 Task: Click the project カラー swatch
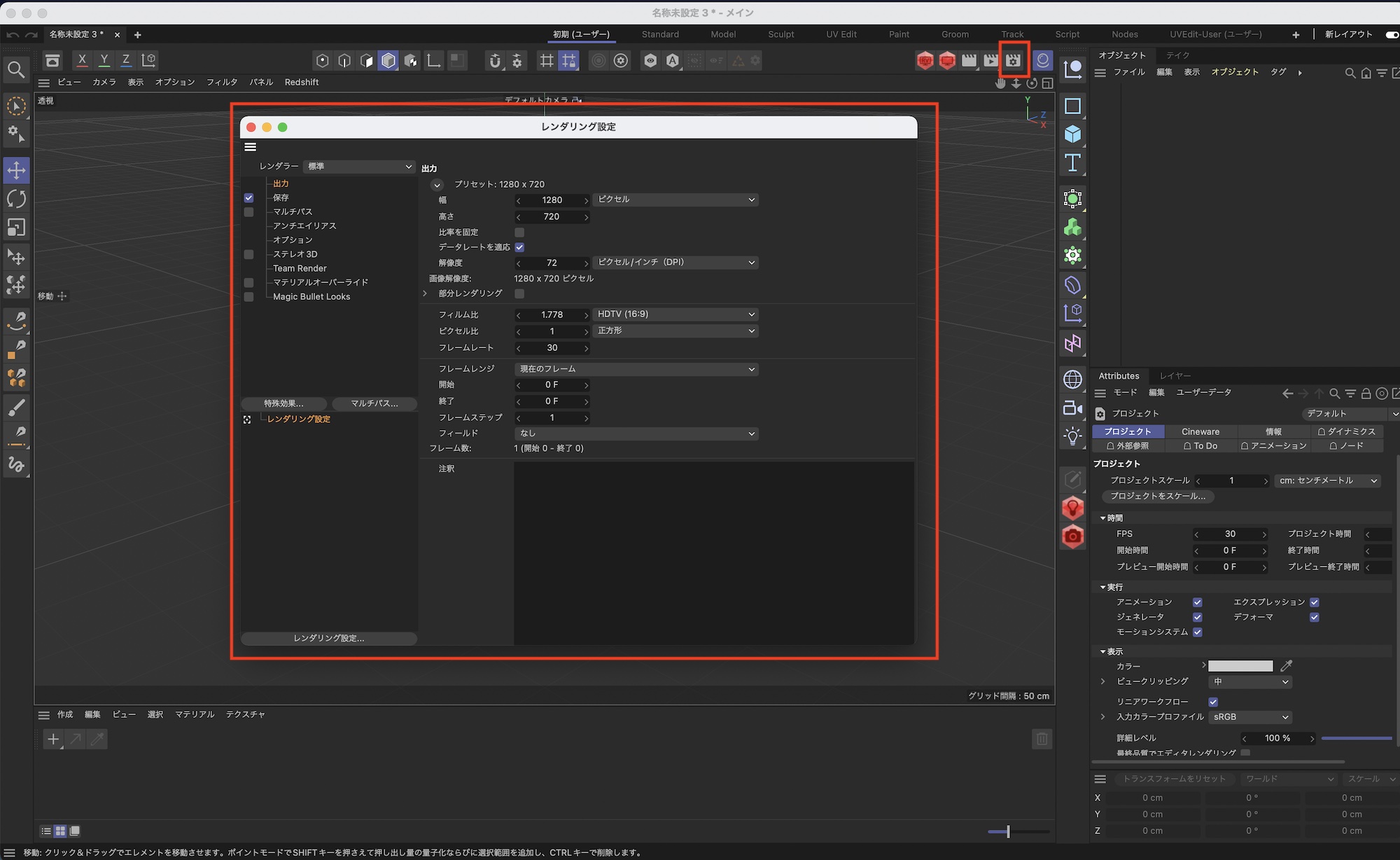1240,666
